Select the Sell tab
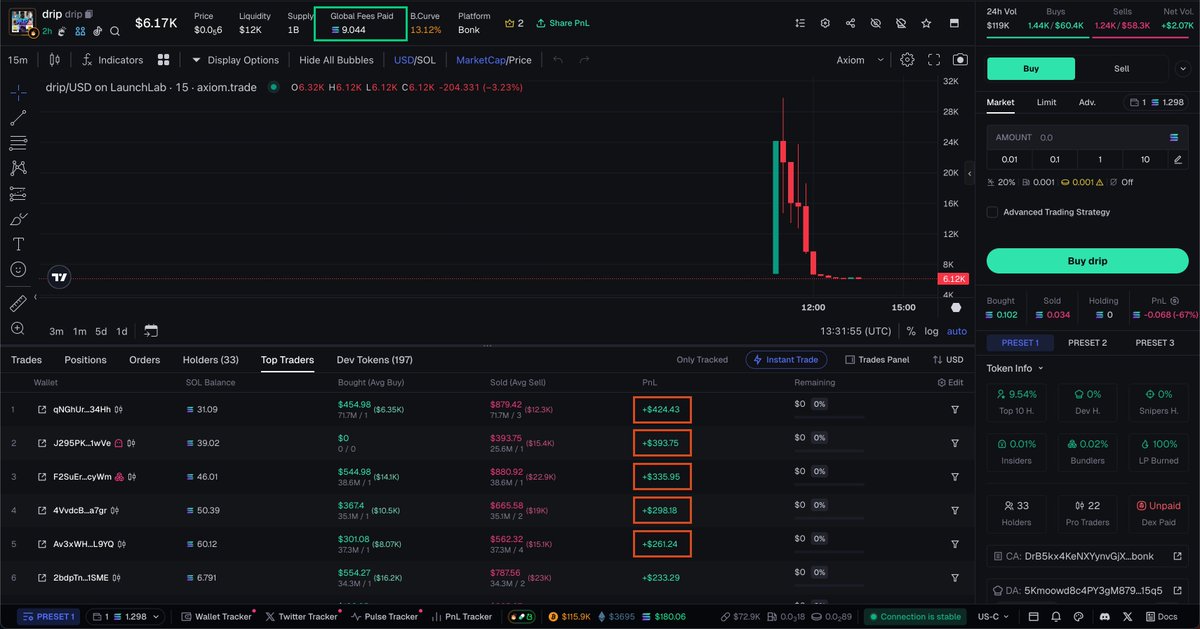1200x629 pixels. 1121,69
